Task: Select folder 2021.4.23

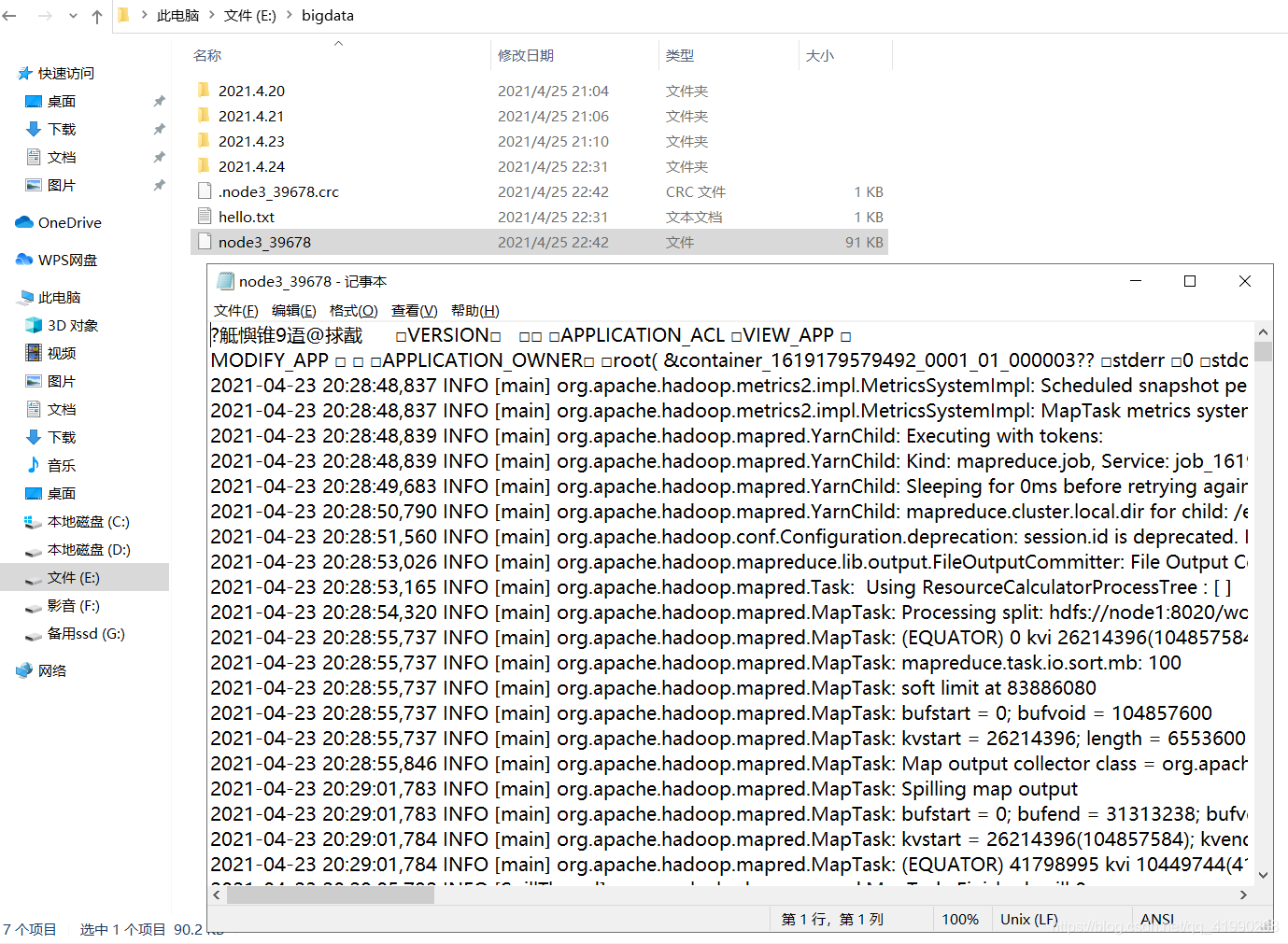Action: click(x=539, y=141)
